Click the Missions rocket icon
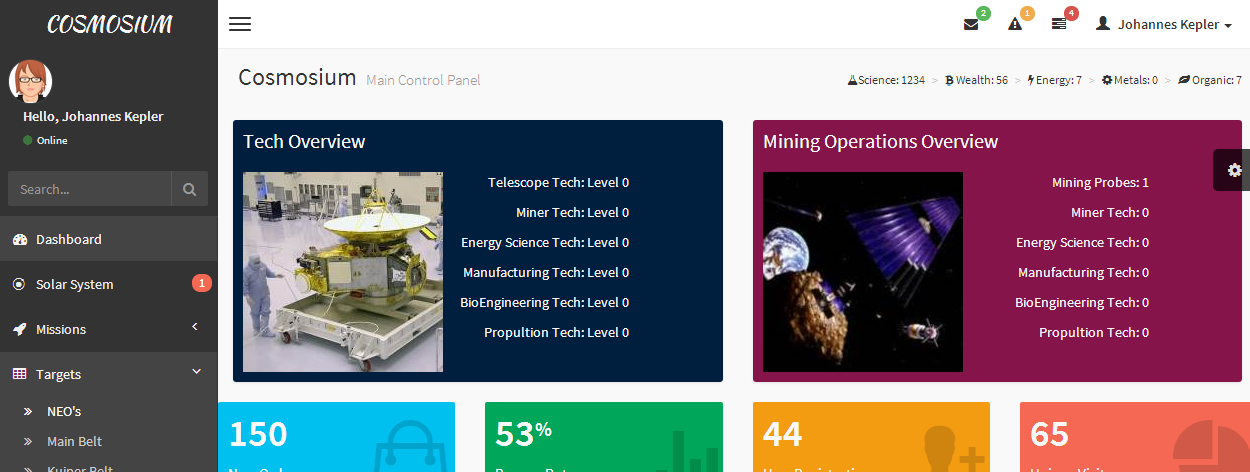This screenshot has height=472, width=1250. point(19,330)
